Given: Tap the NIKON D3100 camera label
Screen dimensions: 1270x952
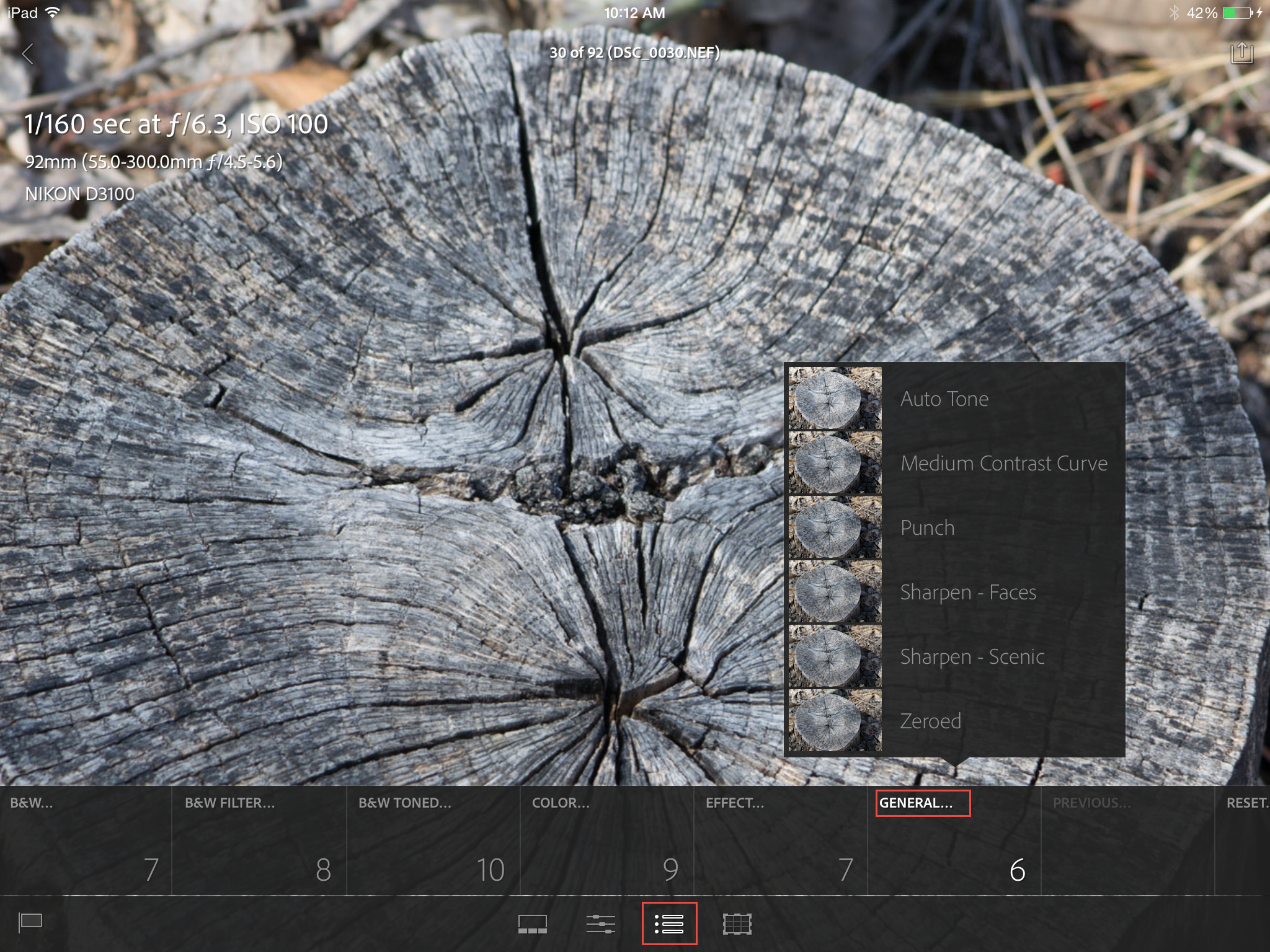Looking at the screenshot, I should point(80,194).
